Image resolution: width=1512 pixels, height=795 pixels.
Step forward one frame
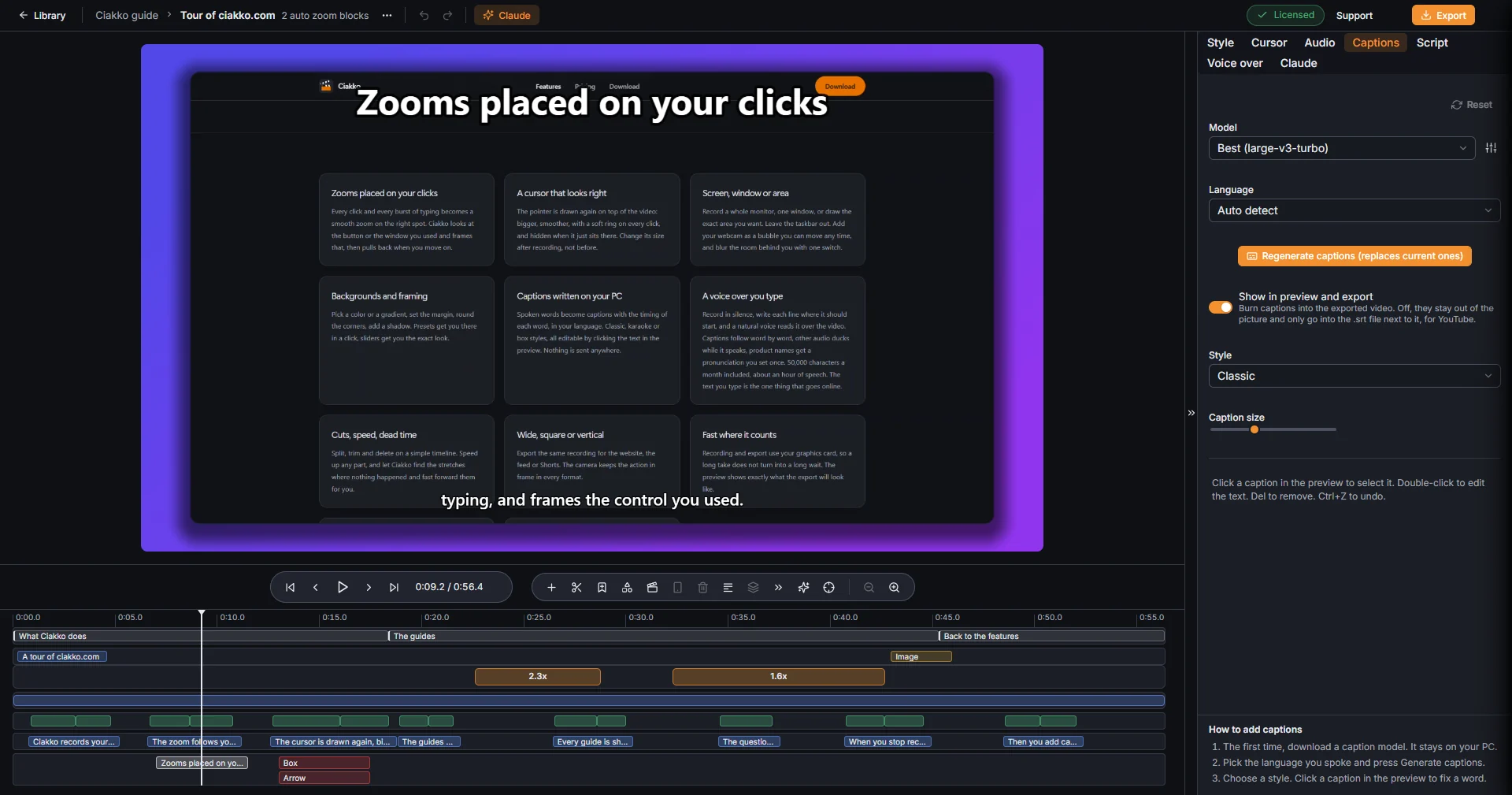[x=369, y=587]
